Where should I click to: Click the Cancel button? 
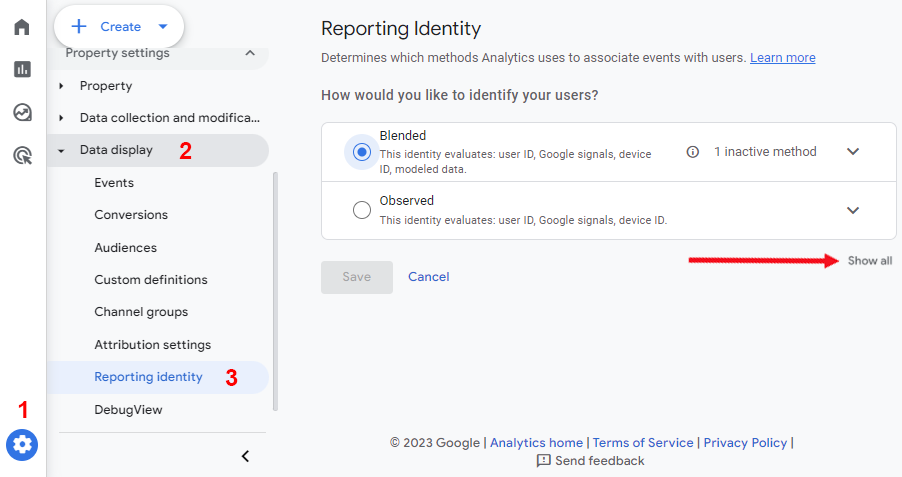click(x=428, y=277)
